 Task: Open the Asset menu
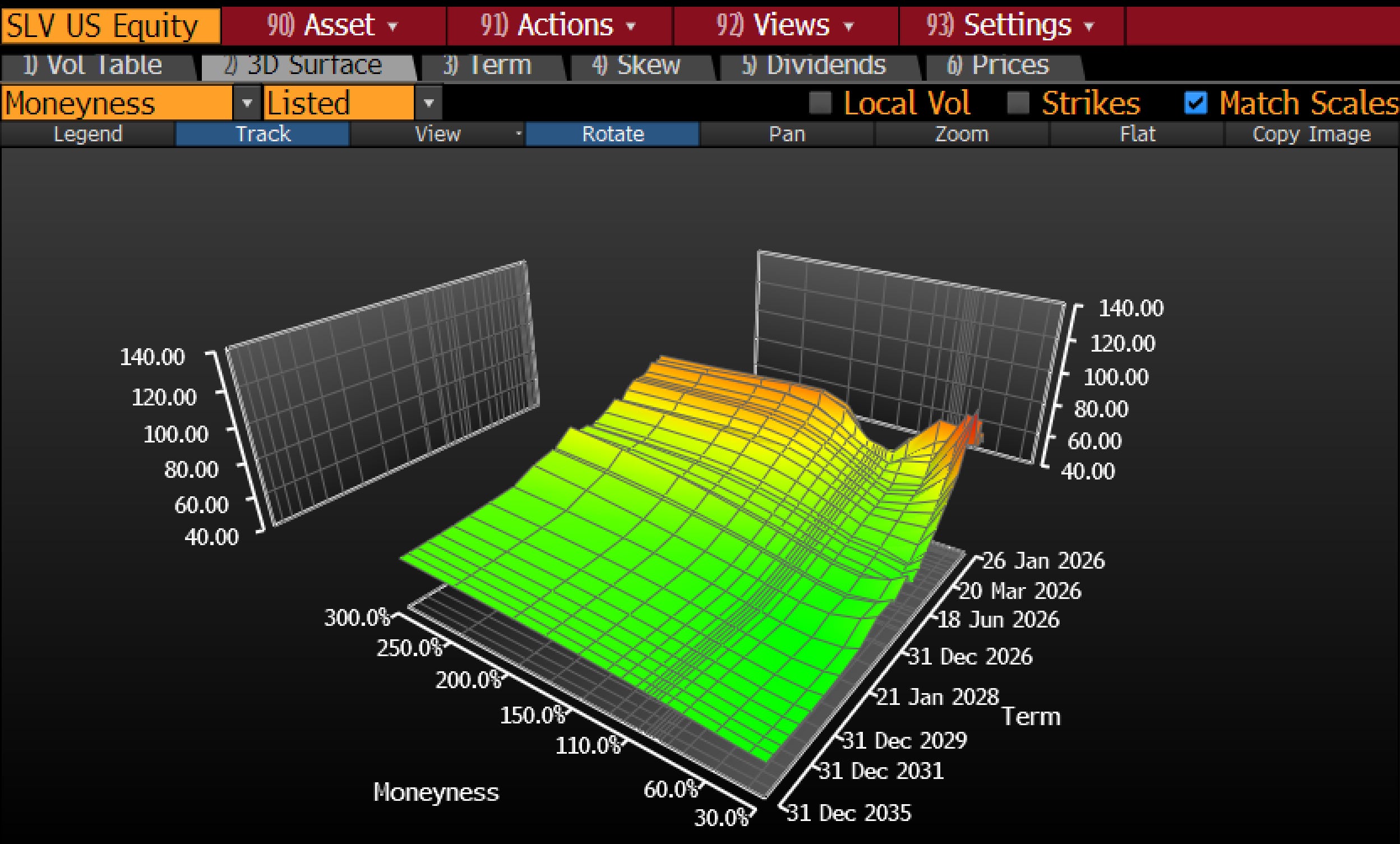point(333,26)
